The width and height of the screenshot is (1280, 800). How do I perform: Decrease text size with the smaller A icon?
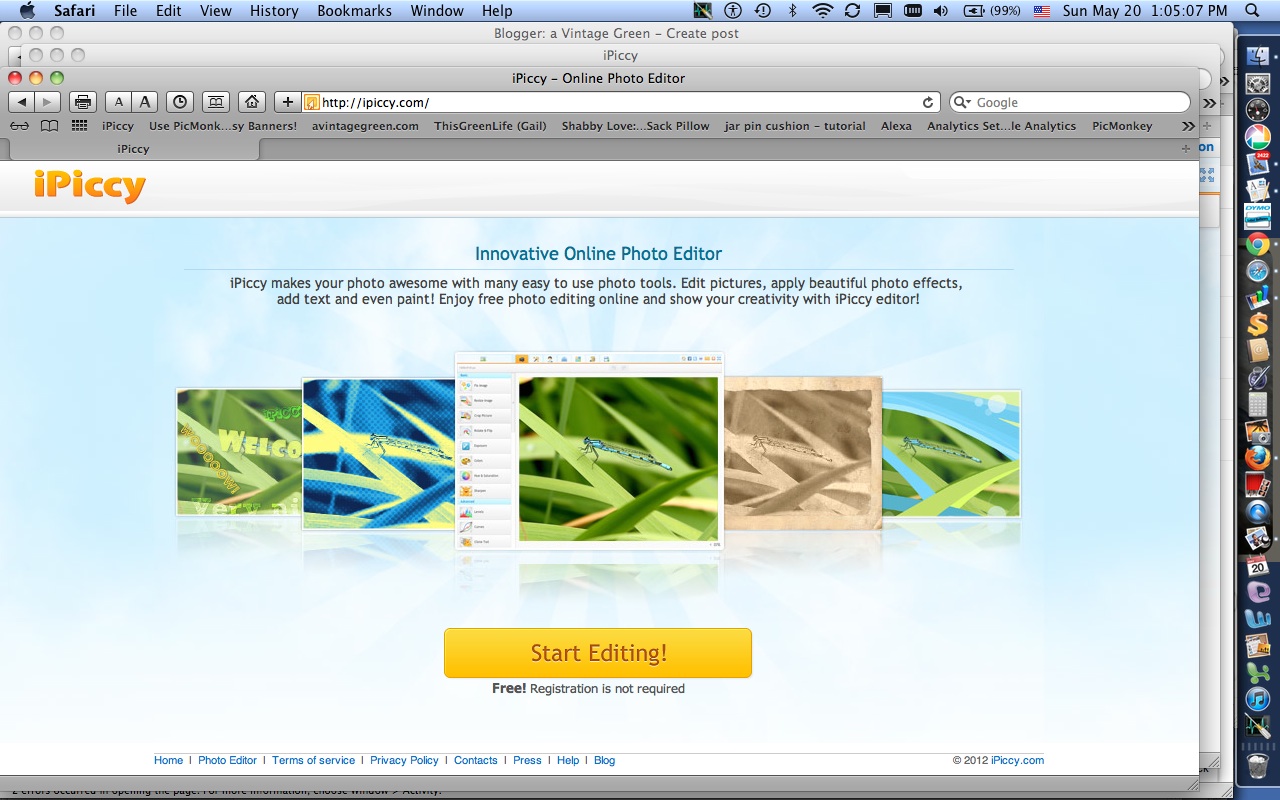118,101
